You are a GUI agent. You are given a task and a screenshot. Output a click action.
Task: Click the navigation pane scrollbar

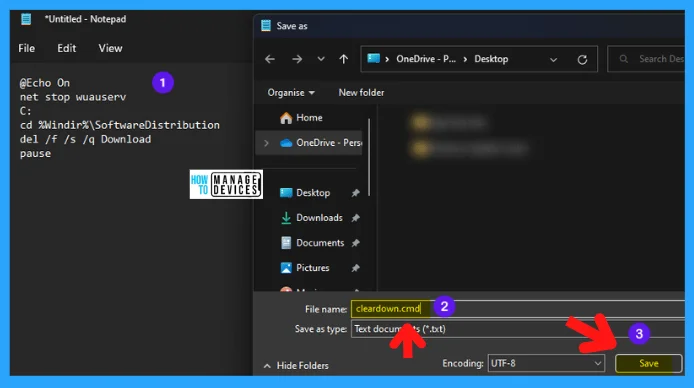coord(369,157)
